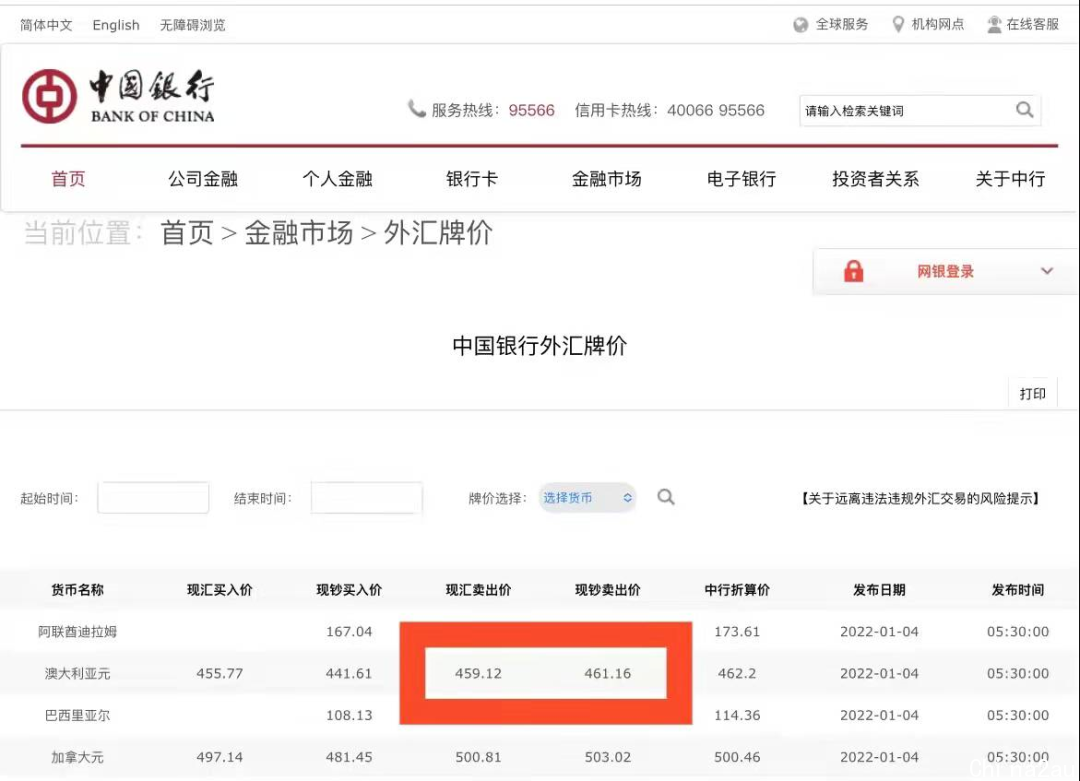Click the 现汇买入价 column header
The width and height of the screenshot is (1080, 781).
tap(220, 590)
